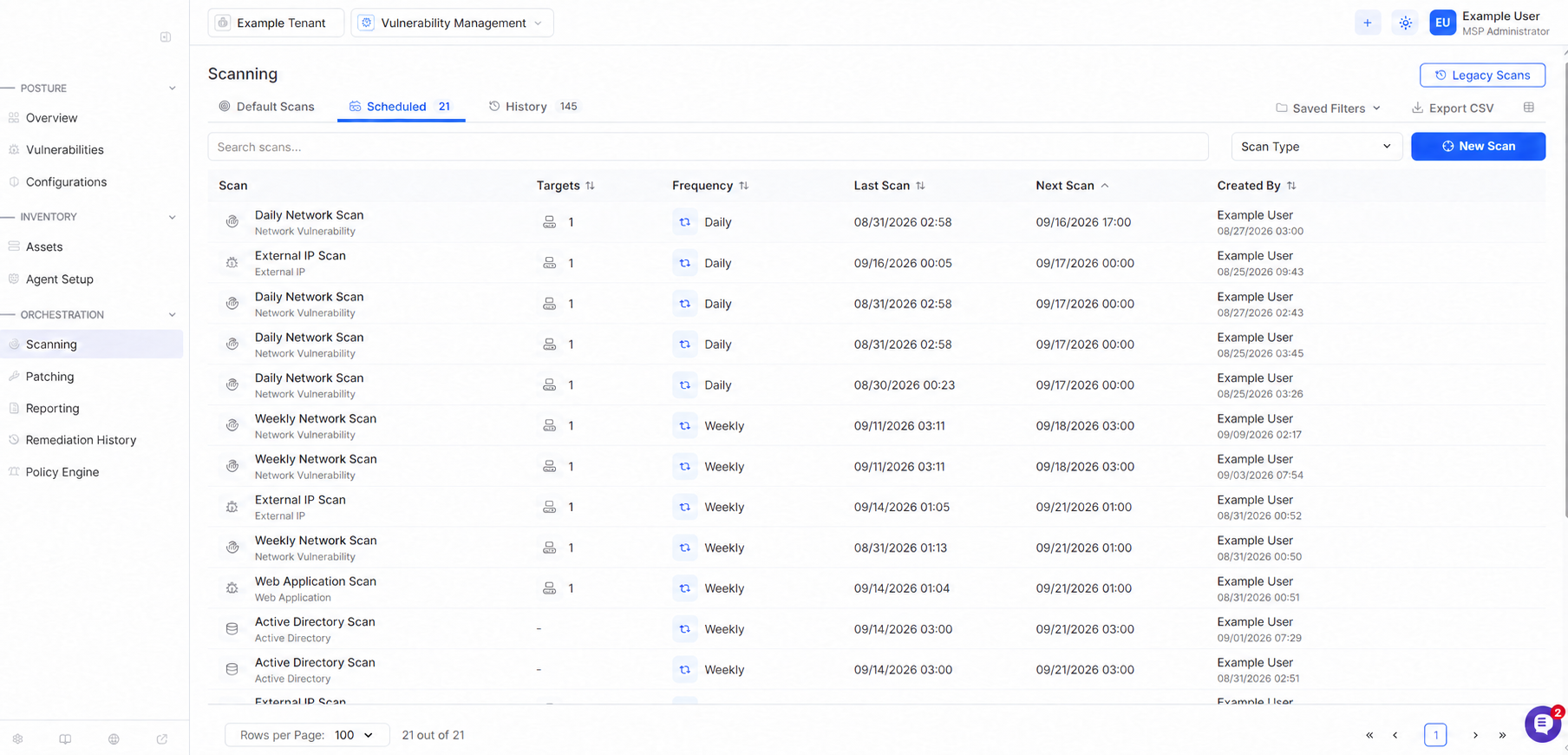This screenshot has height=755, width=1568.
Task: Jump to the last page arrow
Action: pos(1502,735)
